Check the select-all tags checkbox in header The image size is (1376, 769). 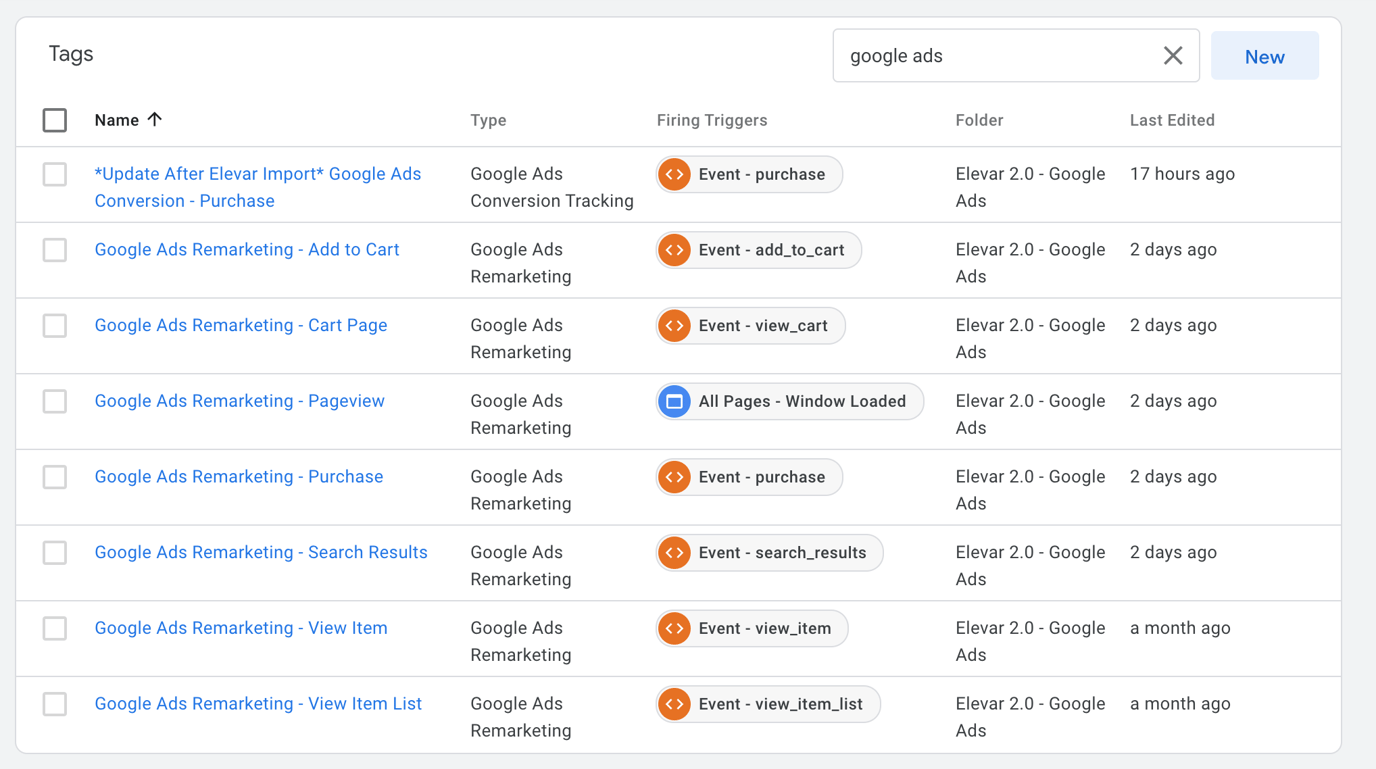click(x=55, y=120)
